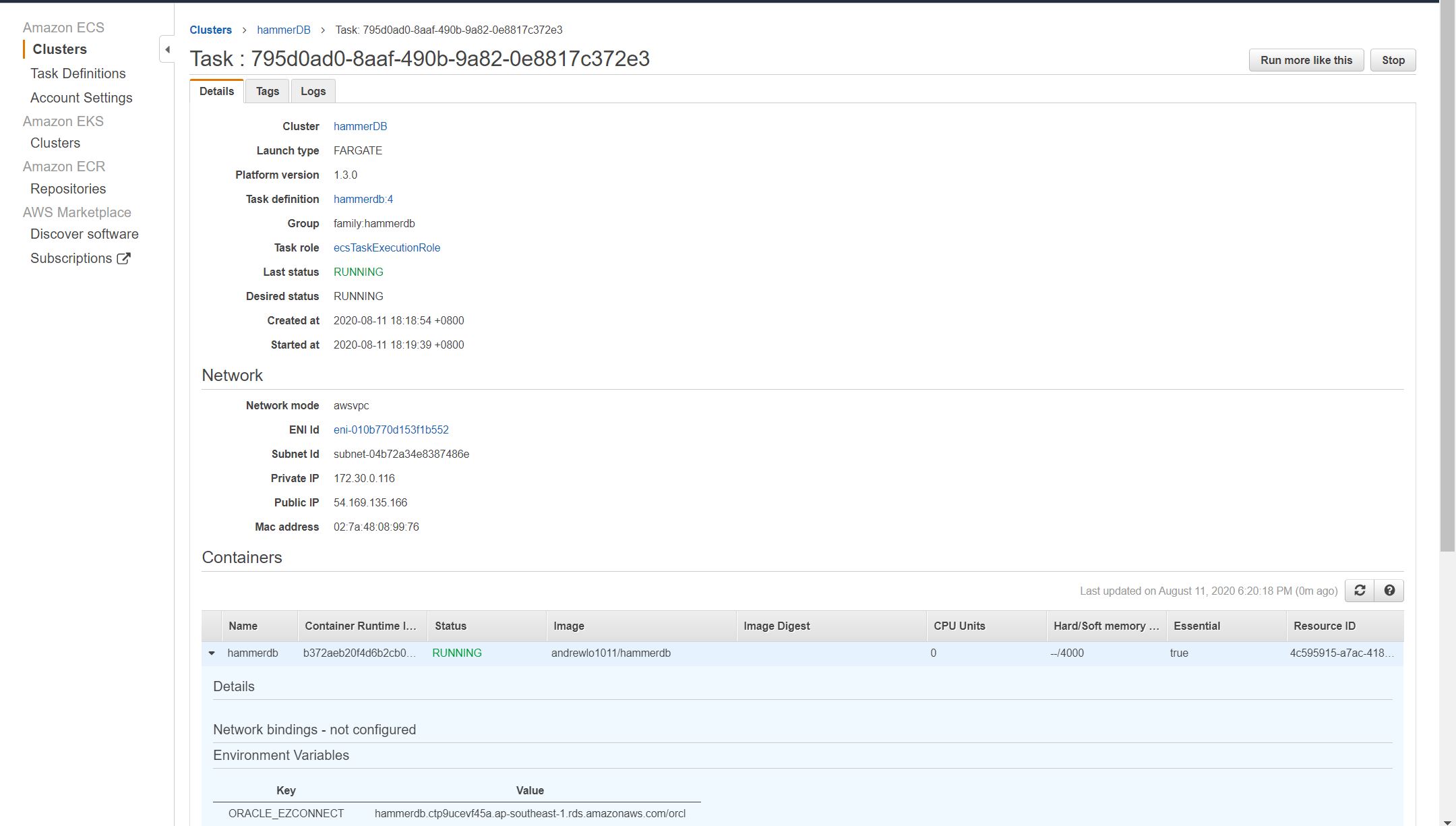Go to Account Settings page

(x=81, y=98)
